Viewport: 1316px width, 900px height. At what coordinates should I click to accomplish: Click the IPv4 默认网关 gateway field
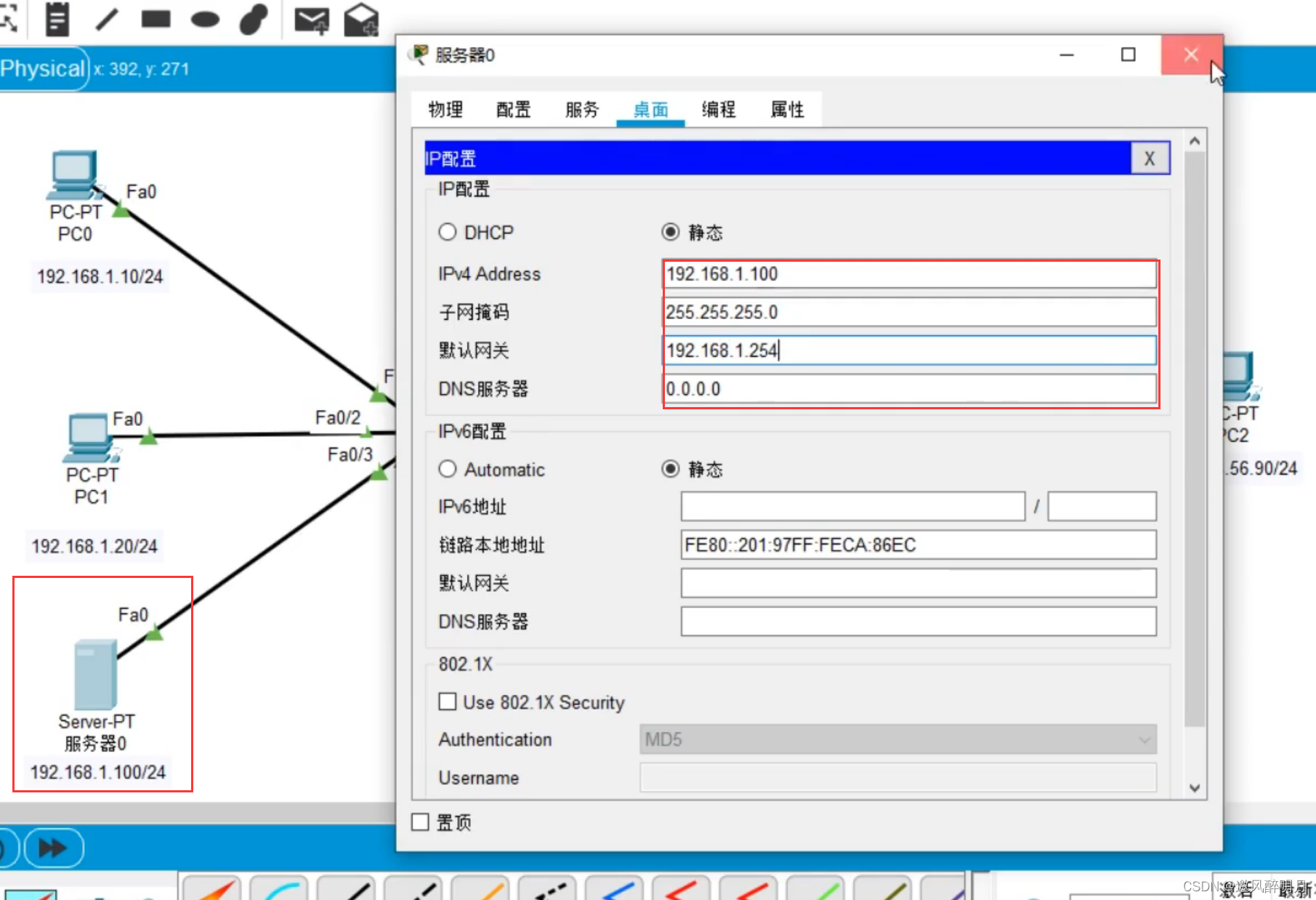click(x=909, y=350)
